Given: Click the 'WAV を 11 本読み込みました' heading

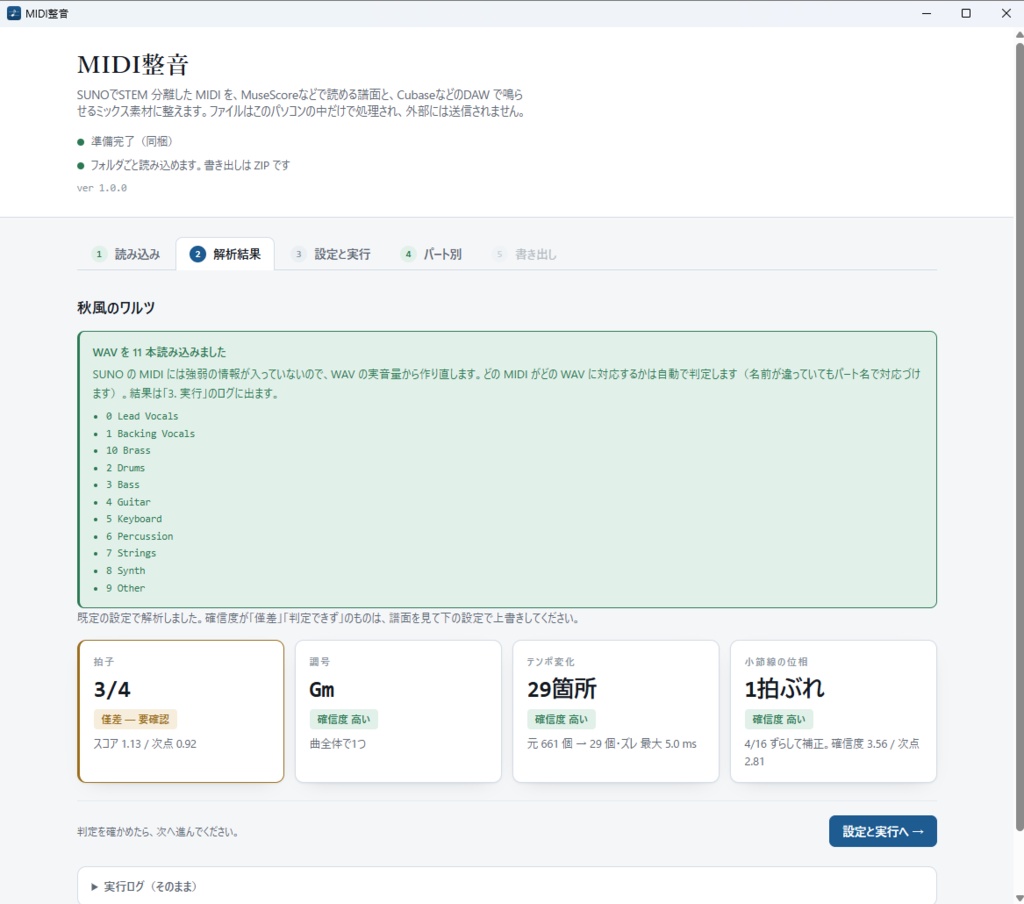Looking at the screenshot, I should point(159,352).
